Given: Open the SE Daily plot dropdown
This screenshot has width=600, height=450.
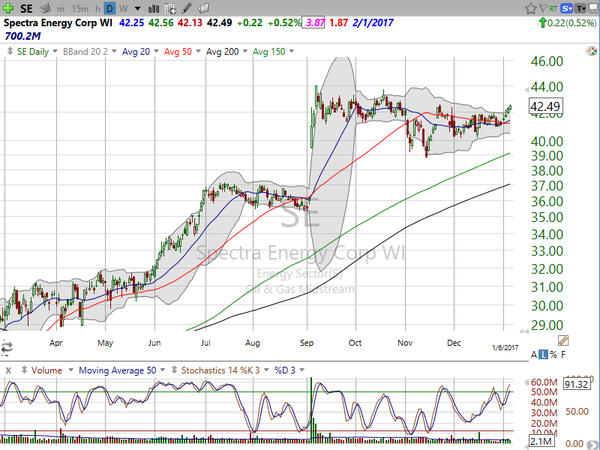Looking at the screenshot, I should pos(55,51).
